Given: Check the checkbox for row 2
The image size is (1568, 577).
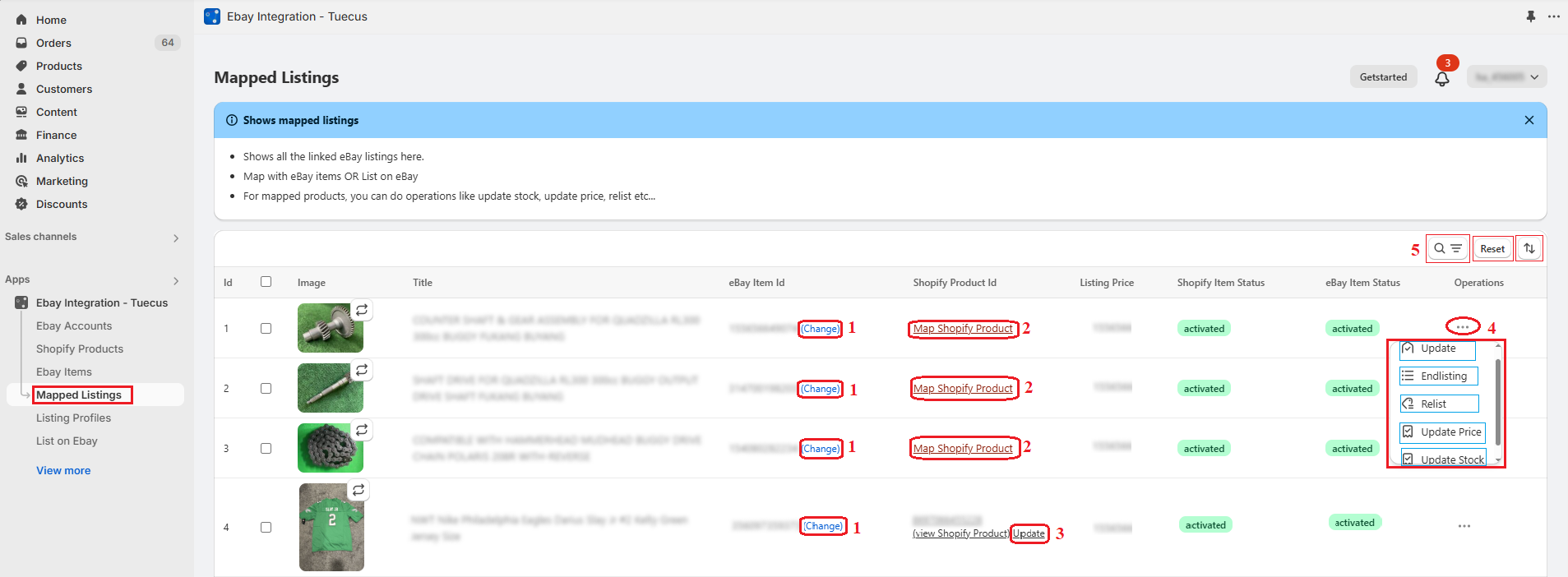Looking at the screenshot, I should click(x=266, y=388).
